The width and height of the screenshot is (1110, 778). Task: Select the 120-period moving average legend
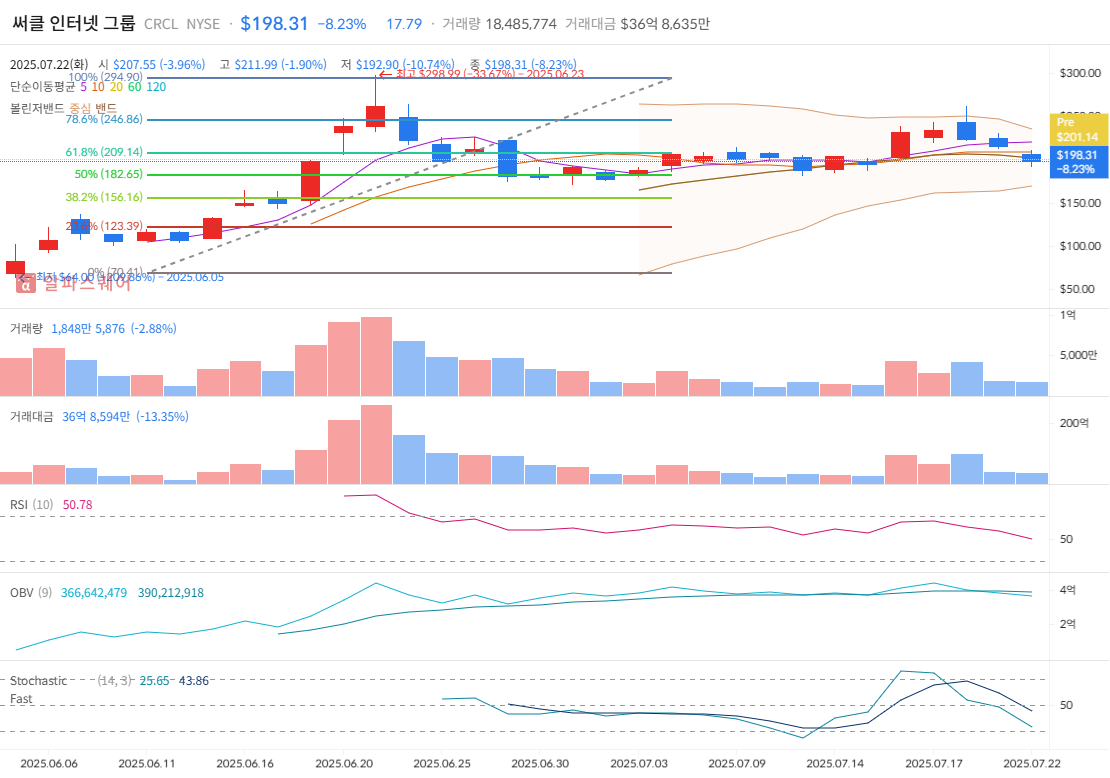click(156, 87)
